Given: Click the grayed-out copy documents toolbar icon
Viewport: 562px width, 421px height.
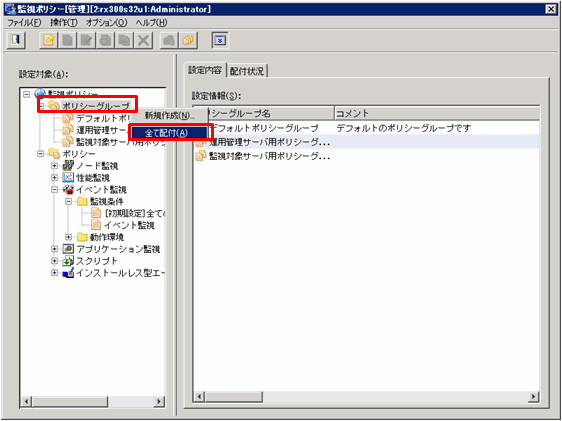Looking at the screenshot, I should coord(124,40).
